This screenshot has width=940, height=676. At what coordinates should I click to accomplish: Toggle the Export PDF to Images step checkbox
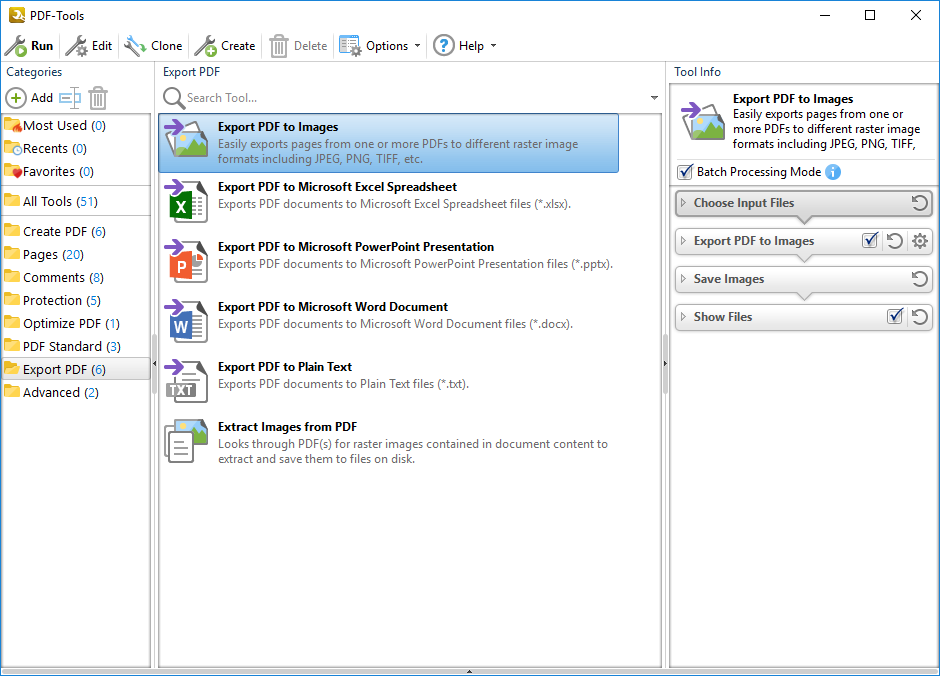870,241
